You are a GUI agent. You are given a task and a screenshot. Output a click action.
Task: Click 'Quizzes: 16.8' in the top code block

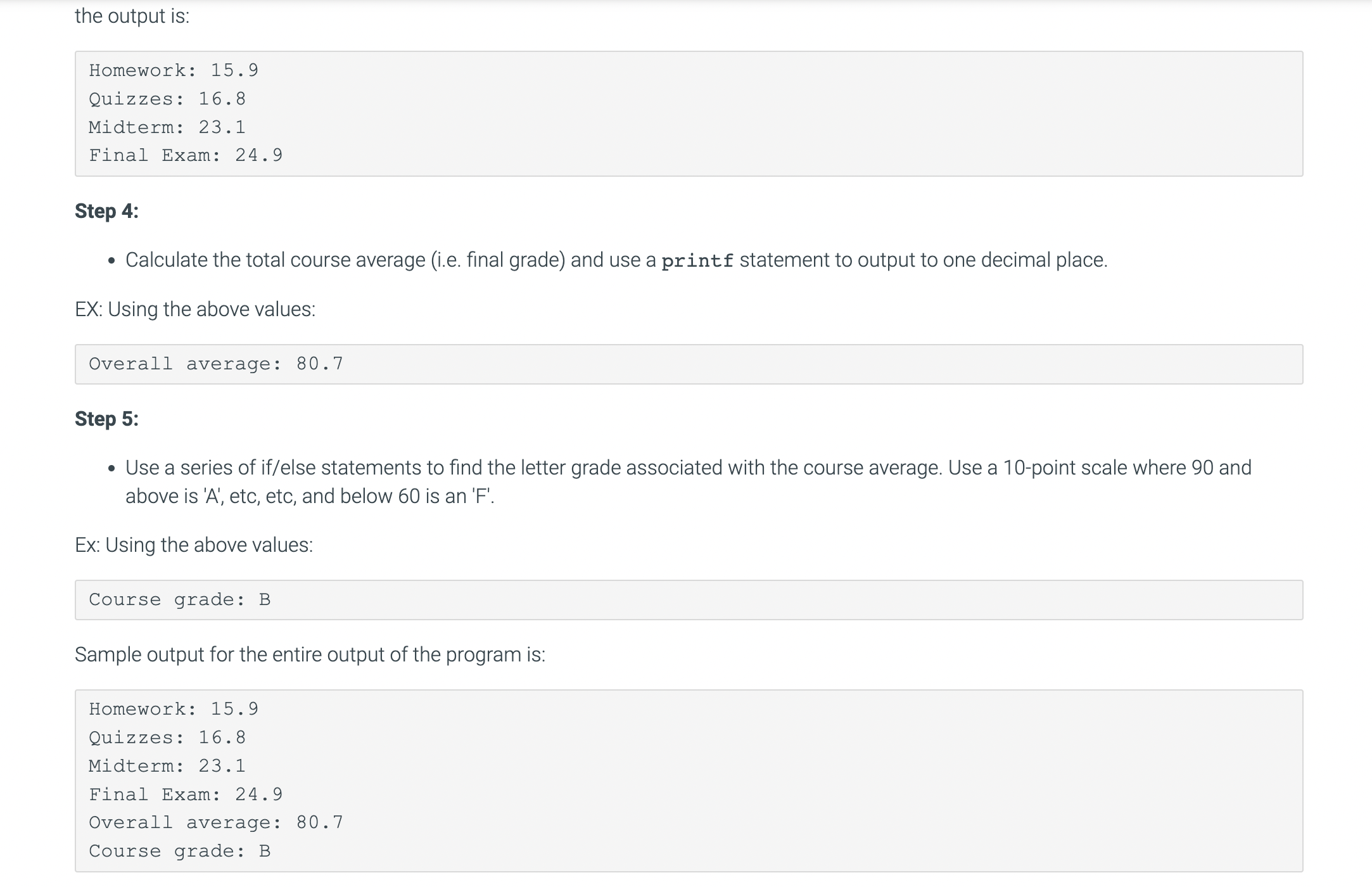tap(167, 99)
